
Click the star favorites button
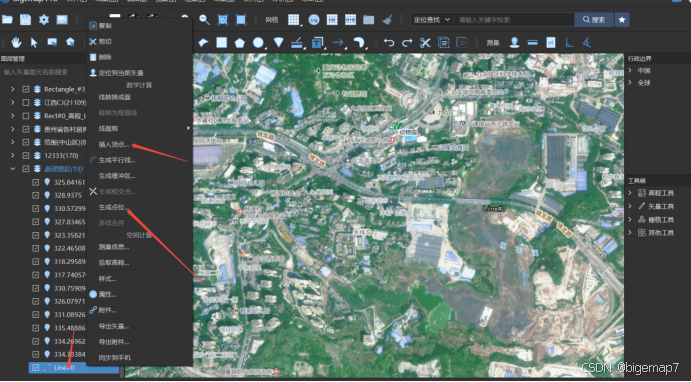pyautogui.click(x=622, y=19)
